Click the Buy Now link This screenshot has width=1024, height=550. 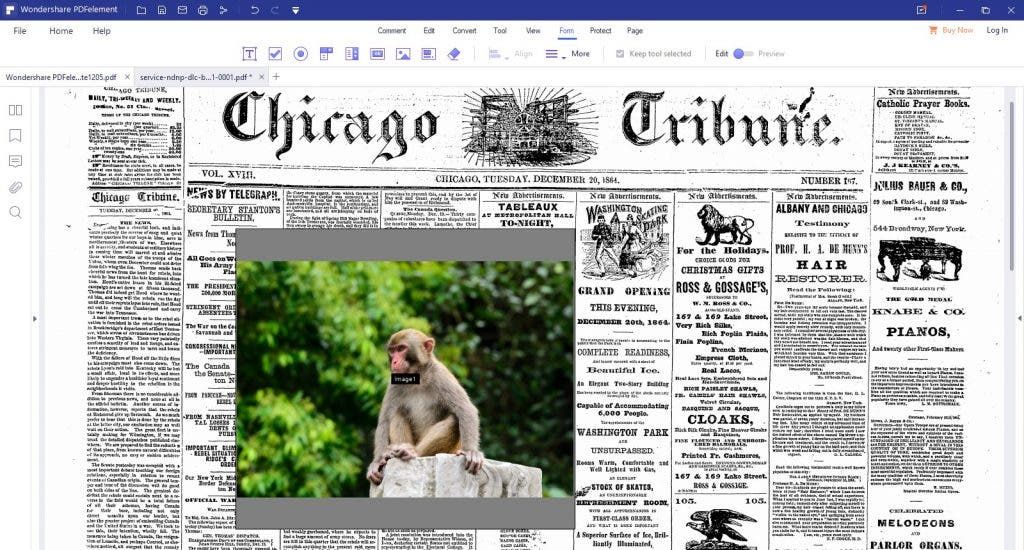click(x=957, y=30)
